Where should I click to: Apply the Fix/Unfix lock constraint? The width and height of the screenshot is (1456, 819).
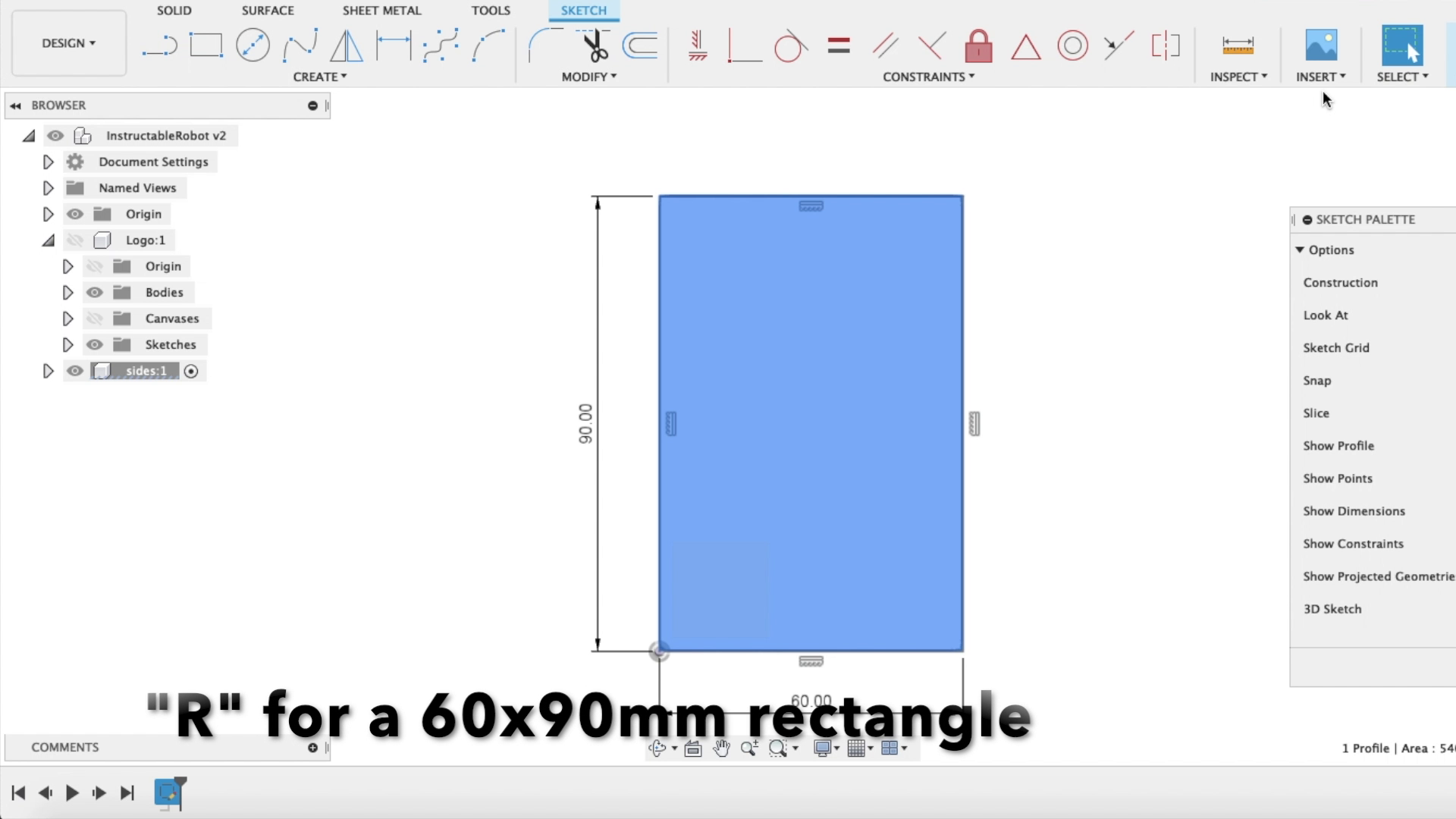978,46
